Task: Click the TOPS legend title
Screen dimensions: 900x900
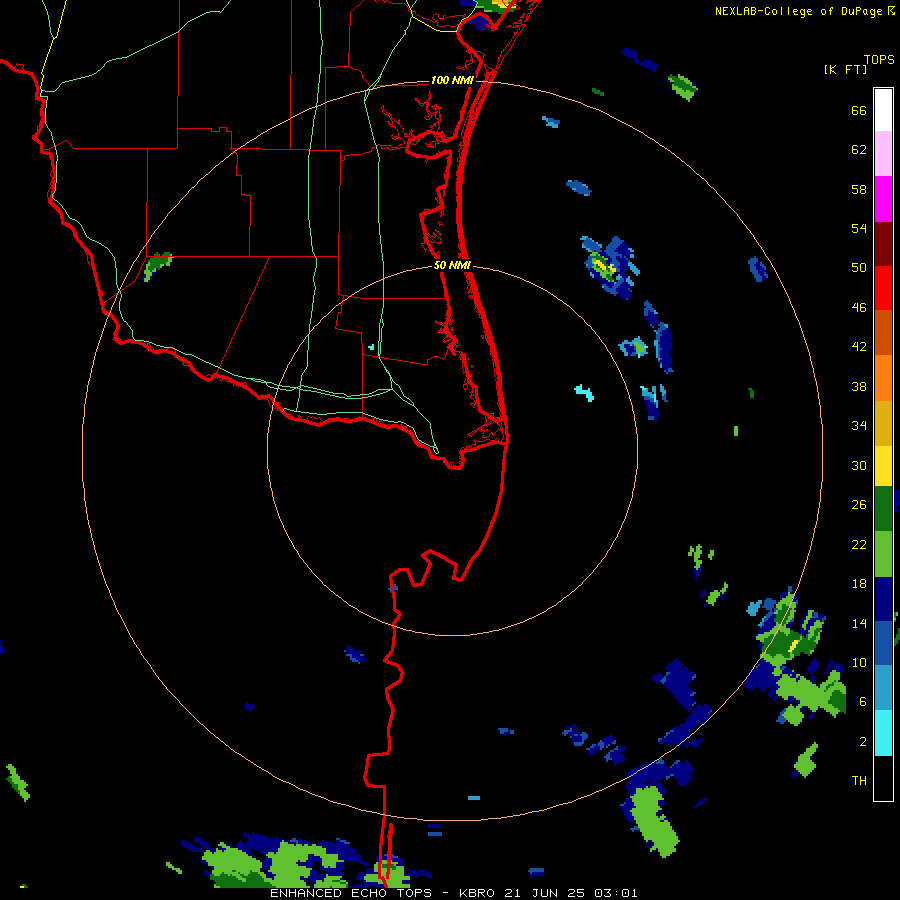Action: click(x=879, y=59)
